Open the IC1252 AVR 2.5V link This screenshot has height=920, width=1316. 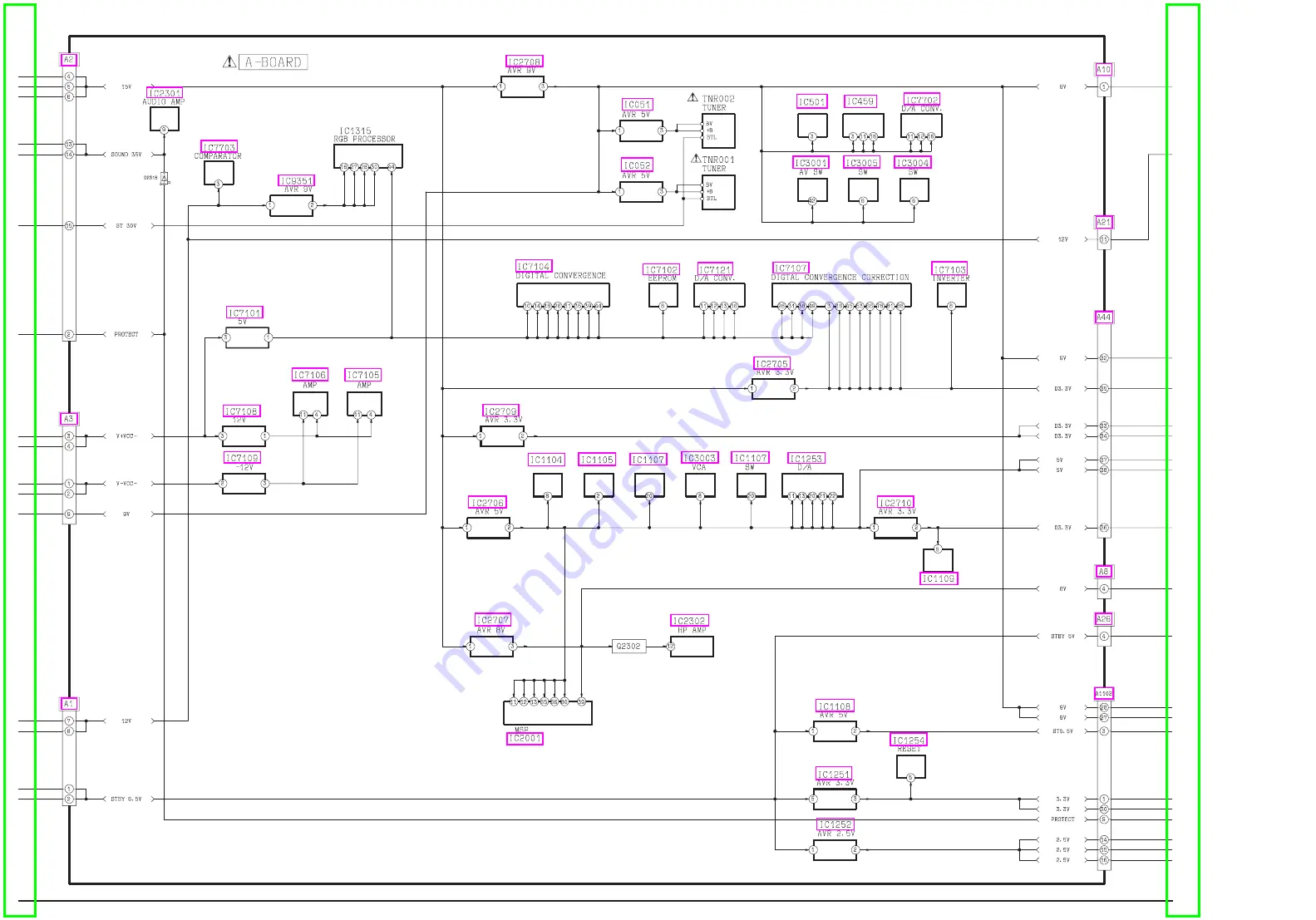click(835, 824)
